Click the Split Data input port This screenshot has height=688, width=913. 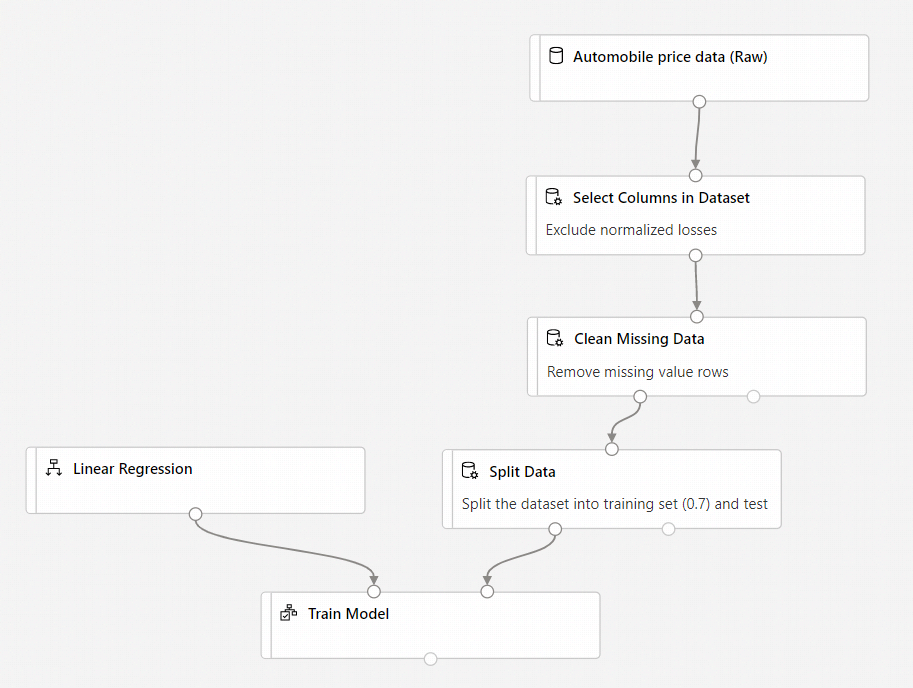(612, 449)
